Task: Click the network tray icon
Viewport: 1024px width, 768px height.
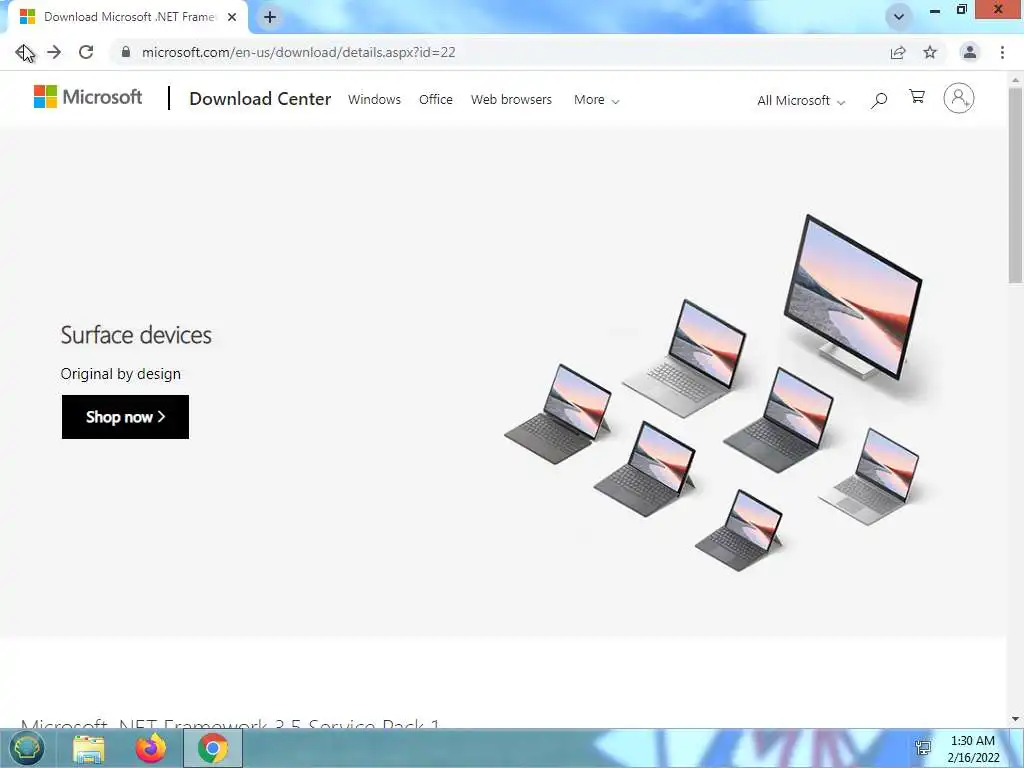Action: tap(923, 748)
